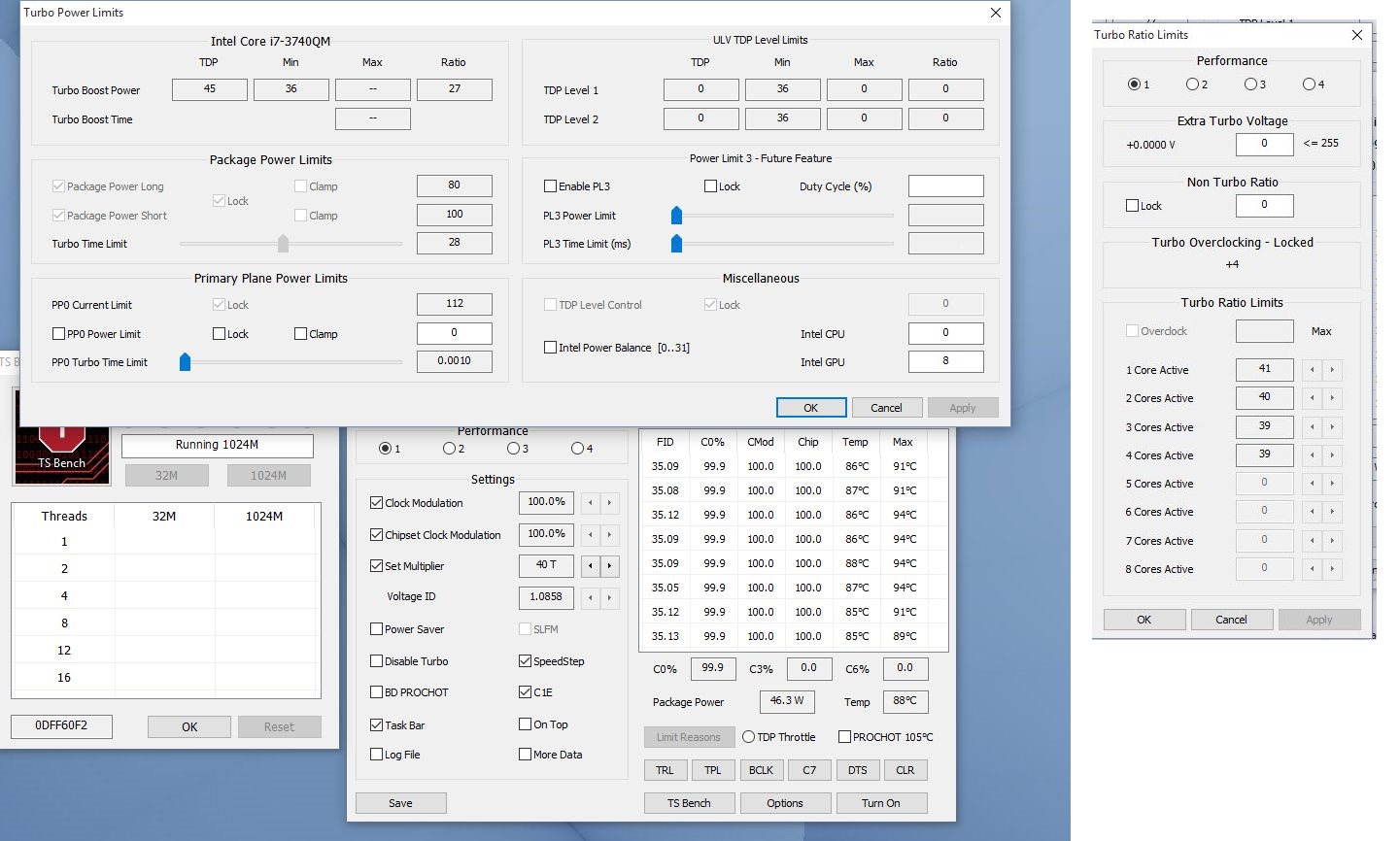1400x841 pixels.
Task: Click Save in ThrottleStop window
Action: 400,803
